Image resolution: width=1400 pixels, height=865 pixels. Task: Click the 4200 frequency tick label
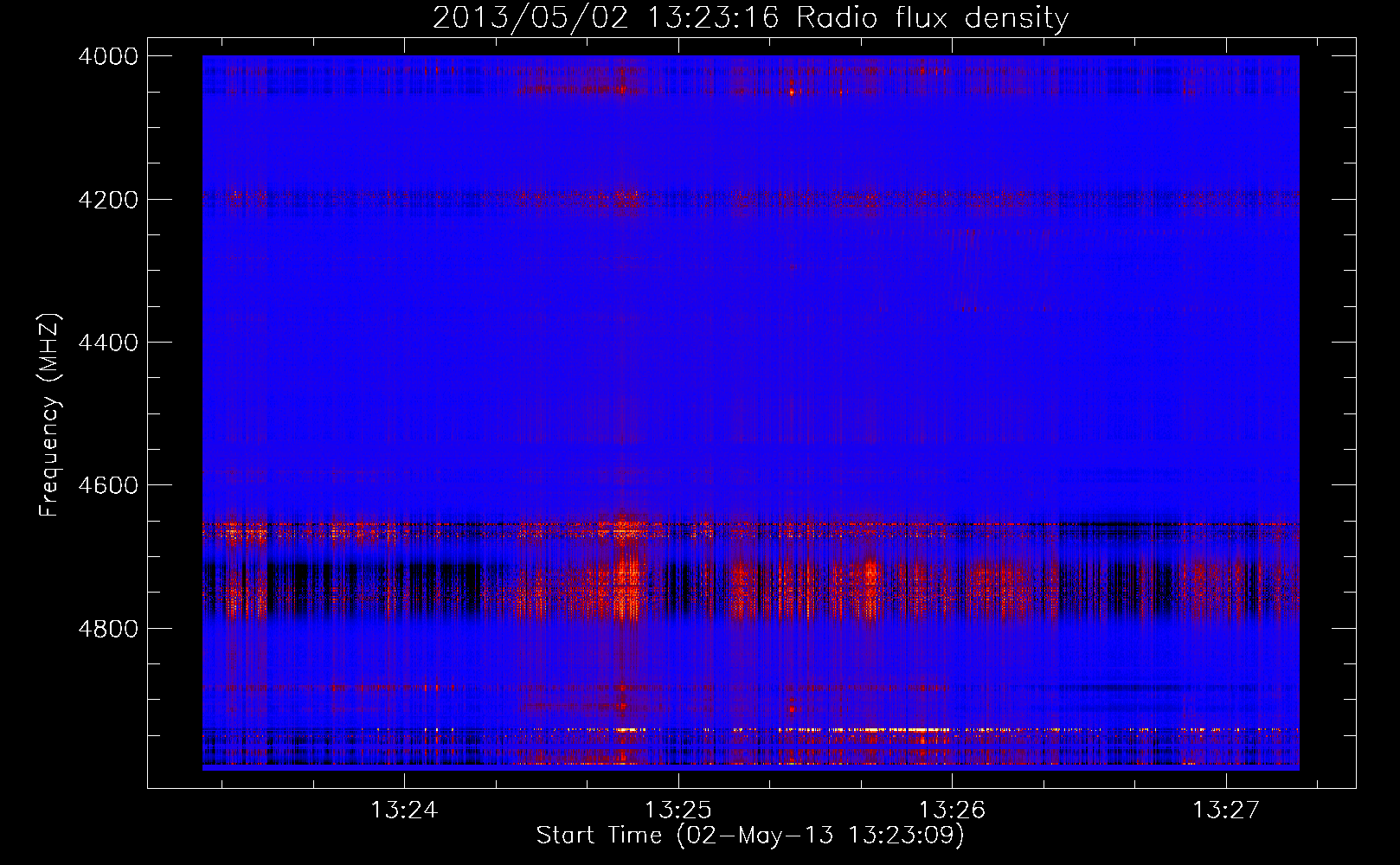tap(108, 200)
